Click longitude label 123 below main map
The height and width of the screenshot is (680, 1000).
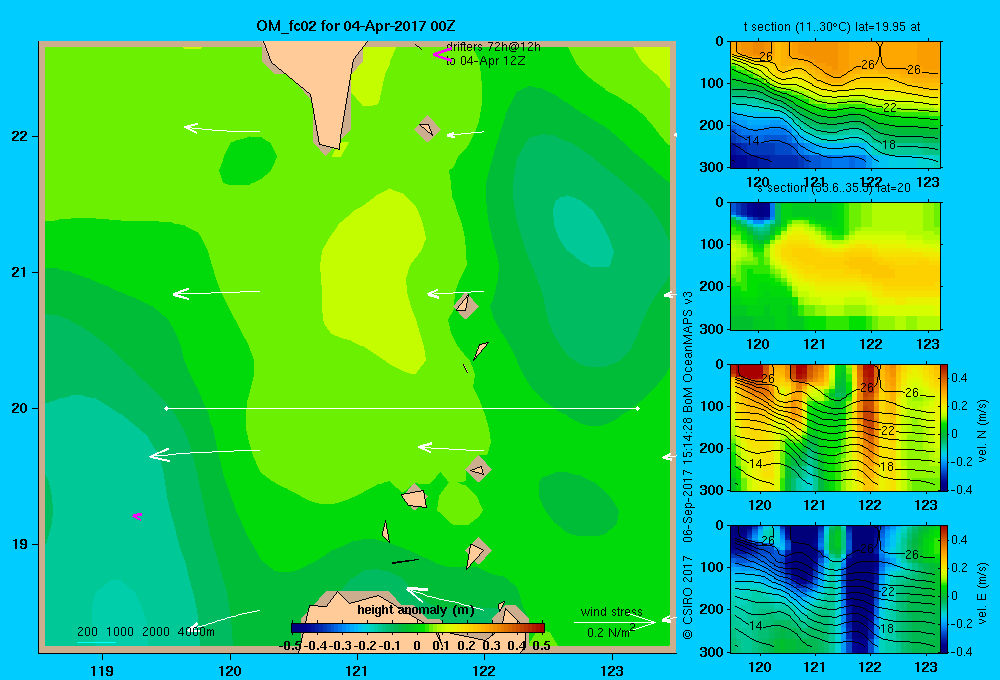pyautogui.click(x=612, y=670)
